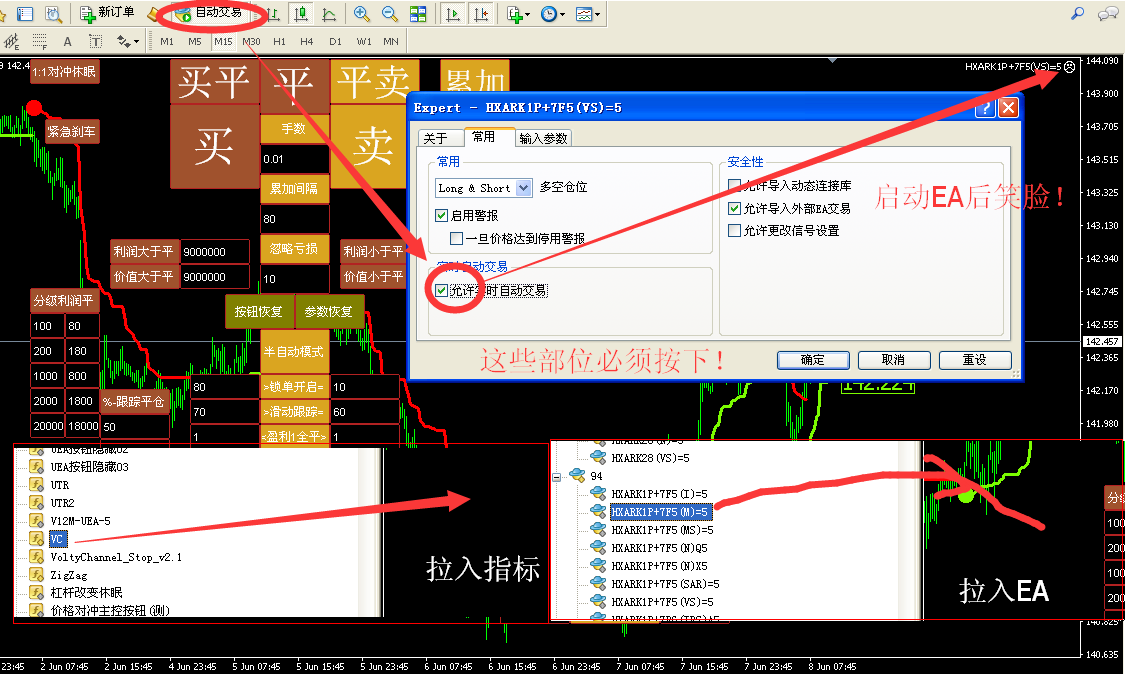The width and height of the screenshot is (1125, 674).
Task: Zoom in on the chart
Action: tap(361, 14)
